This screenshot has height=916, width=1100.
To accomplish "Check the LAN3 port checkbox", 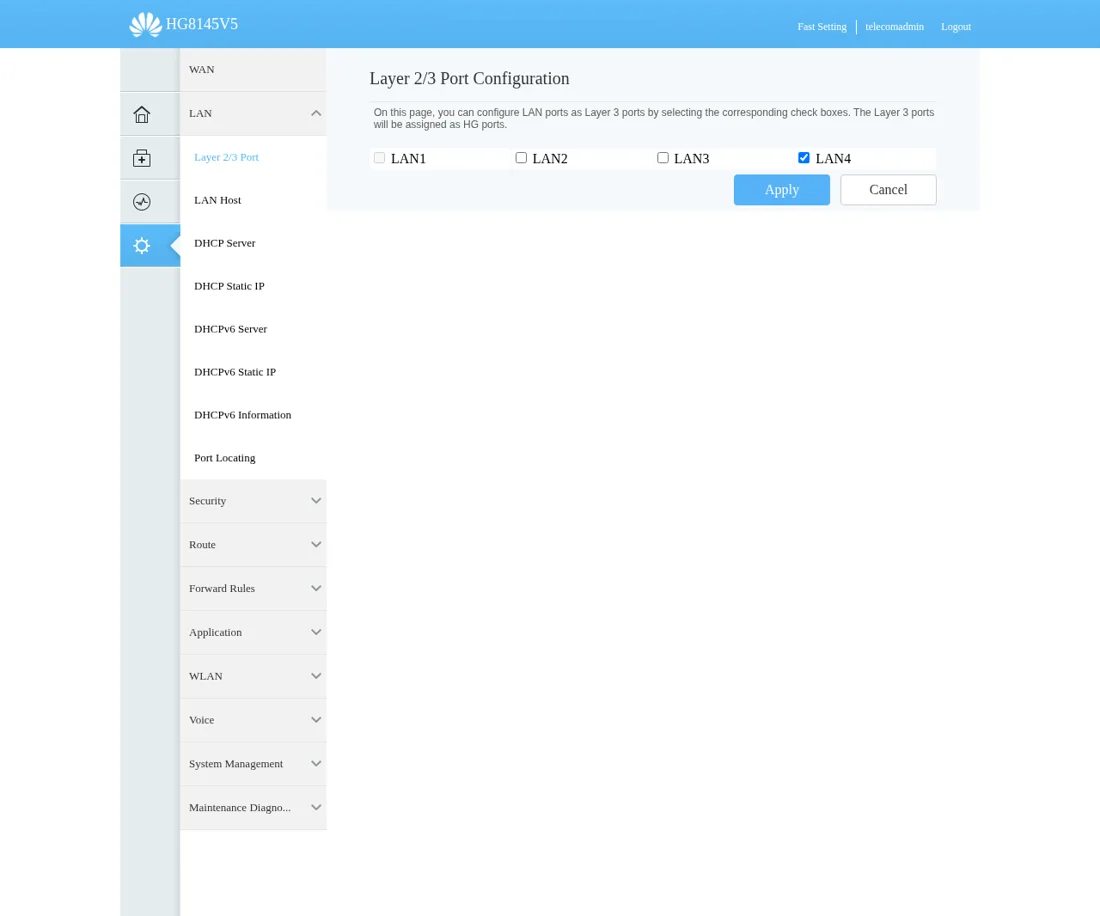I will pyautogui.click(x=663, y=158).
